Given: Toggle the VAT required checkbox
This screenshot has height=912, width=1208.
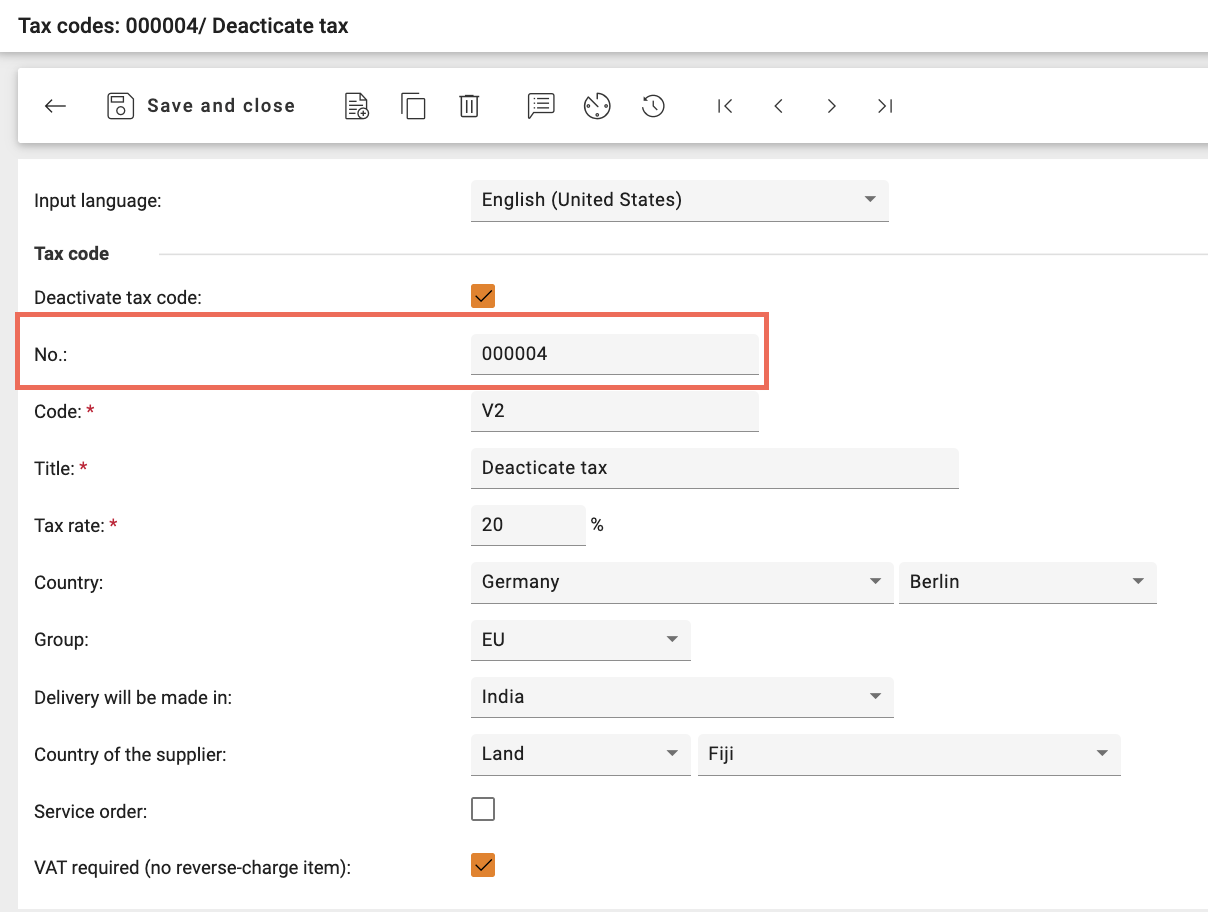Looking at the screenshot, I should (x=483, y=865).
